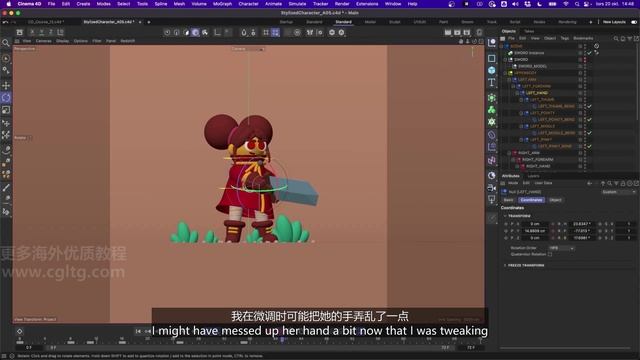The height and width of the screenshot is (360, 640).
Task: Click the Deformer icon in object palette
Action: click(x=492, y=135)
